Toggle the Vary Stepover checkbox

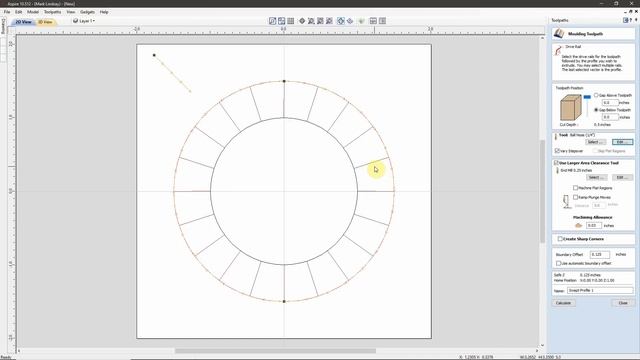[557, 151]
